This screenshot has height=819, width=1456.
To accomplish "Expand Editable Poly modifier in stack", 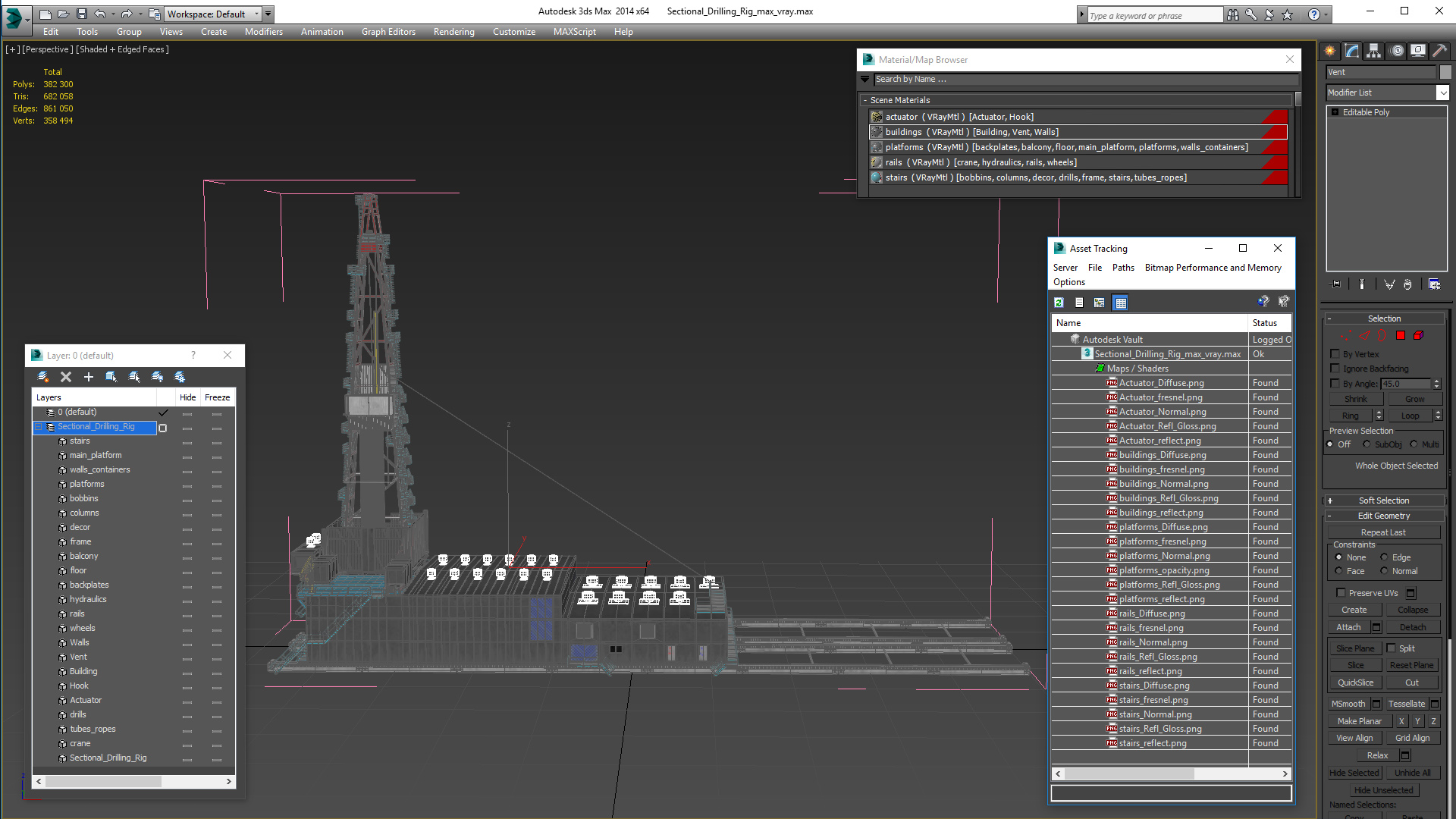I will coord(1335,112).
